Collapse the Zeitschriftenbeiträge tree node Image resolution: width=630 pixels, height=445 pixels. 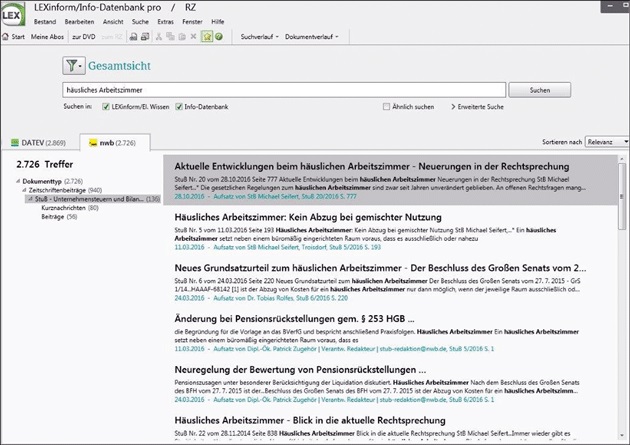[23, 189]
